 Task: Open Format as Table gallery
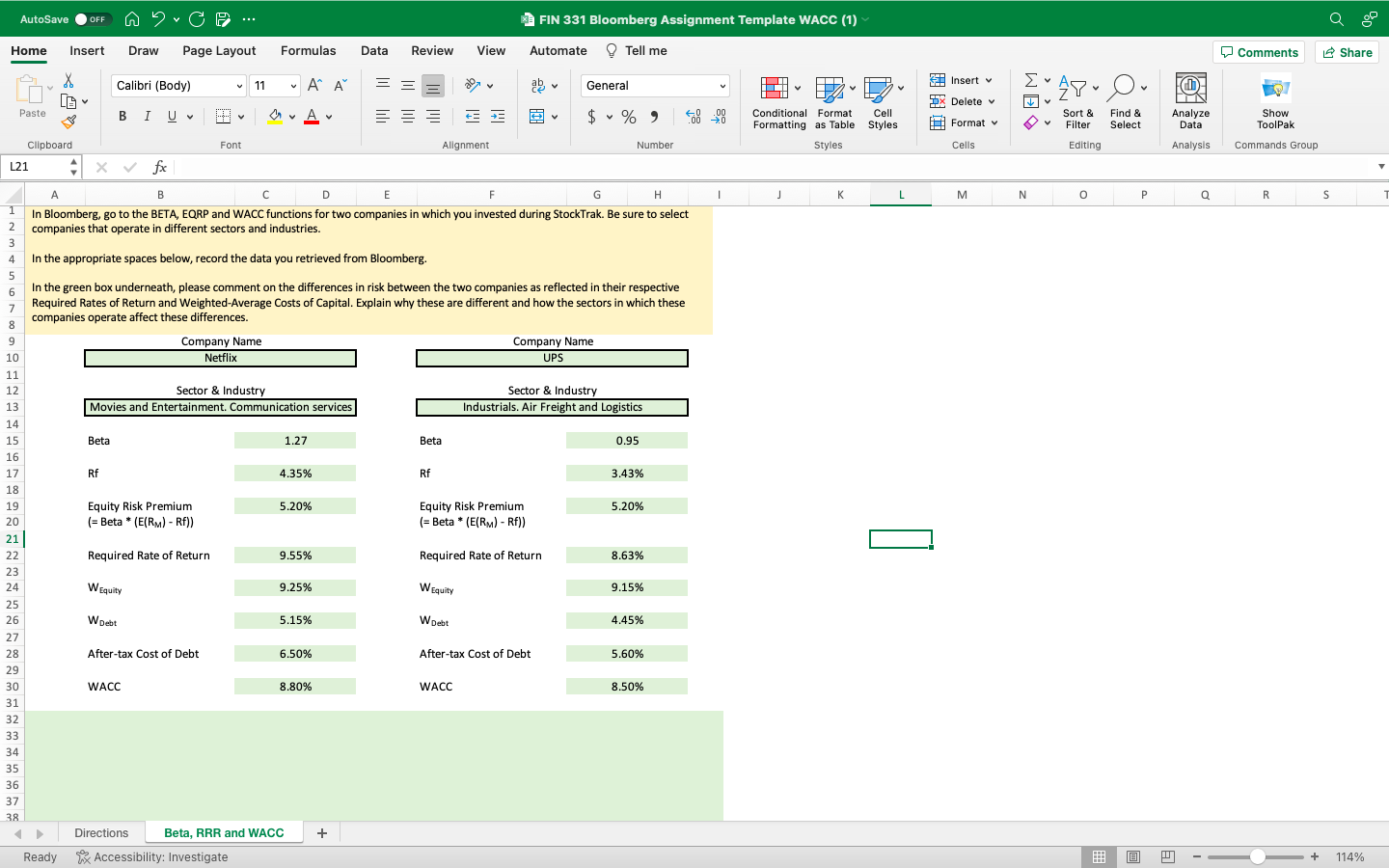[x=834, y=103]
